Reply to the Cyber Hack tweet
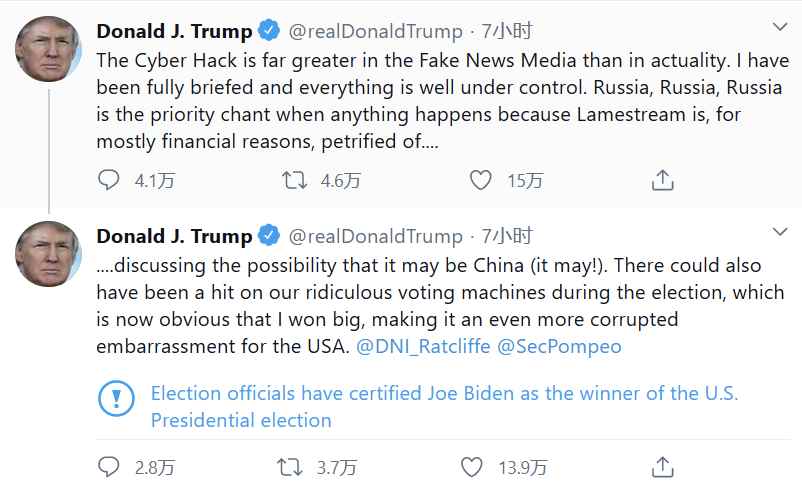The width and height of the screenshot is (802, 484). [109, 181]
